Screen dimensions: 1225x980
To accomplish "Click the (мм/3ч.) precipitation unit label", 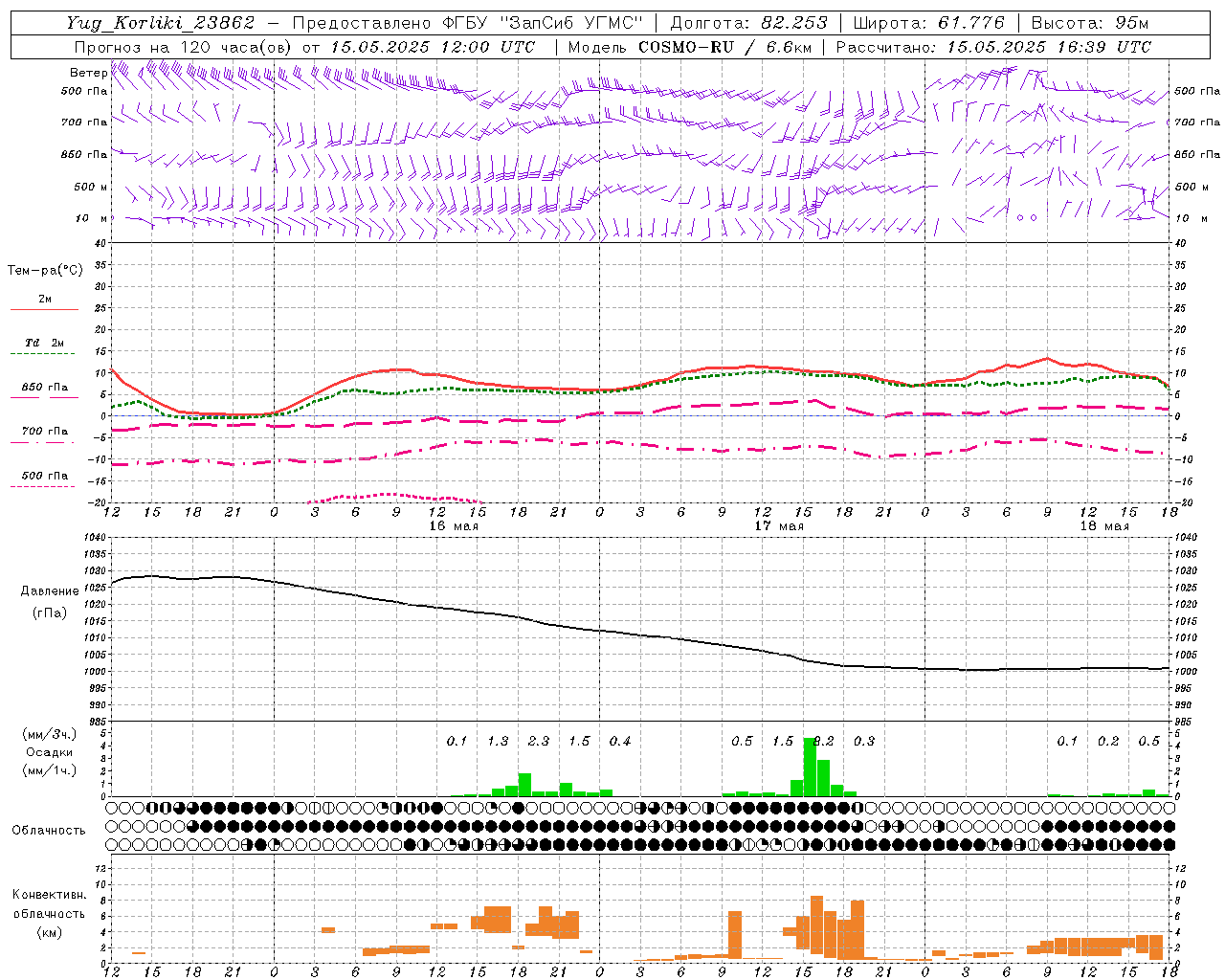I will tap(50, 735).
